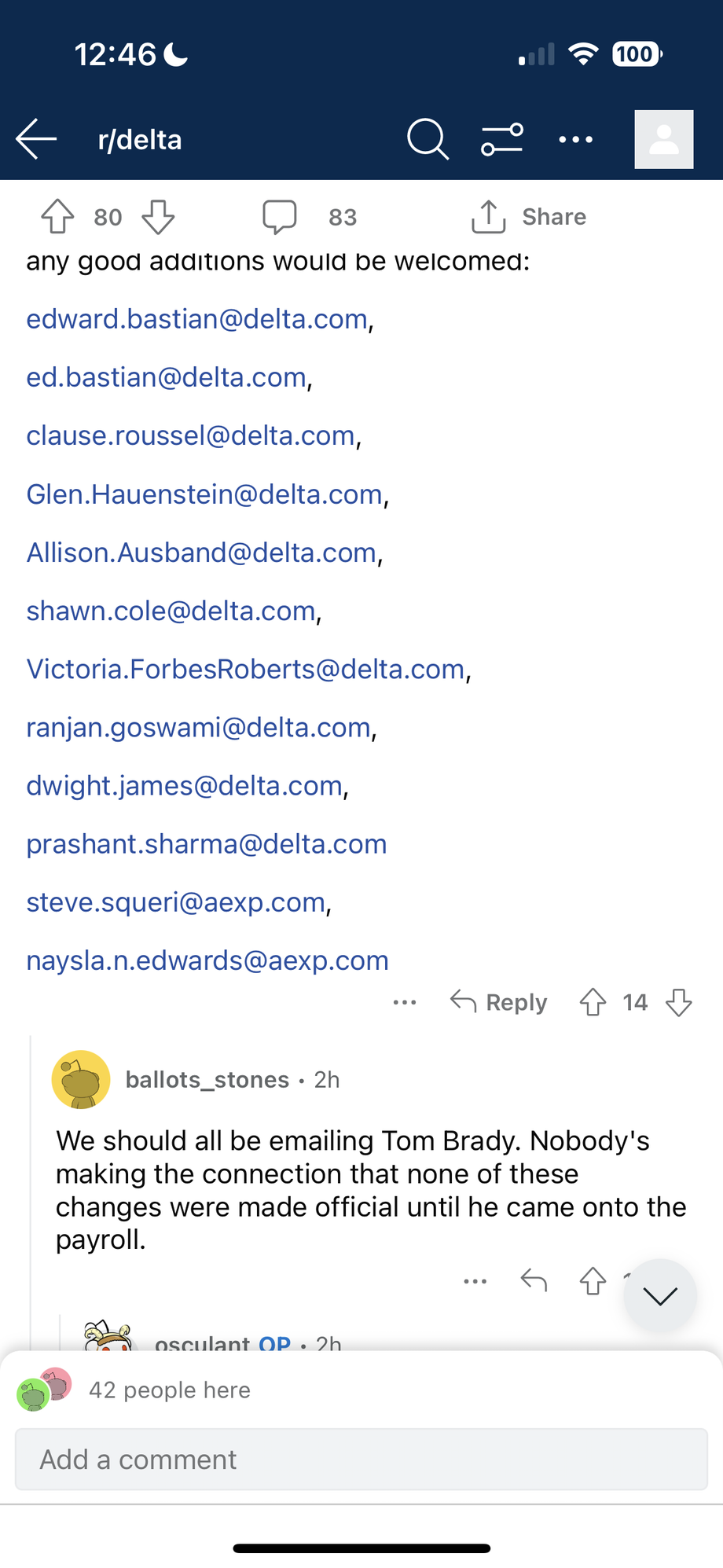Image resolution: width=723 pixels, height=1568 pixels.
Task: Downvote the post next to 80
Action: pyautogui.click(x=158, y=217)
